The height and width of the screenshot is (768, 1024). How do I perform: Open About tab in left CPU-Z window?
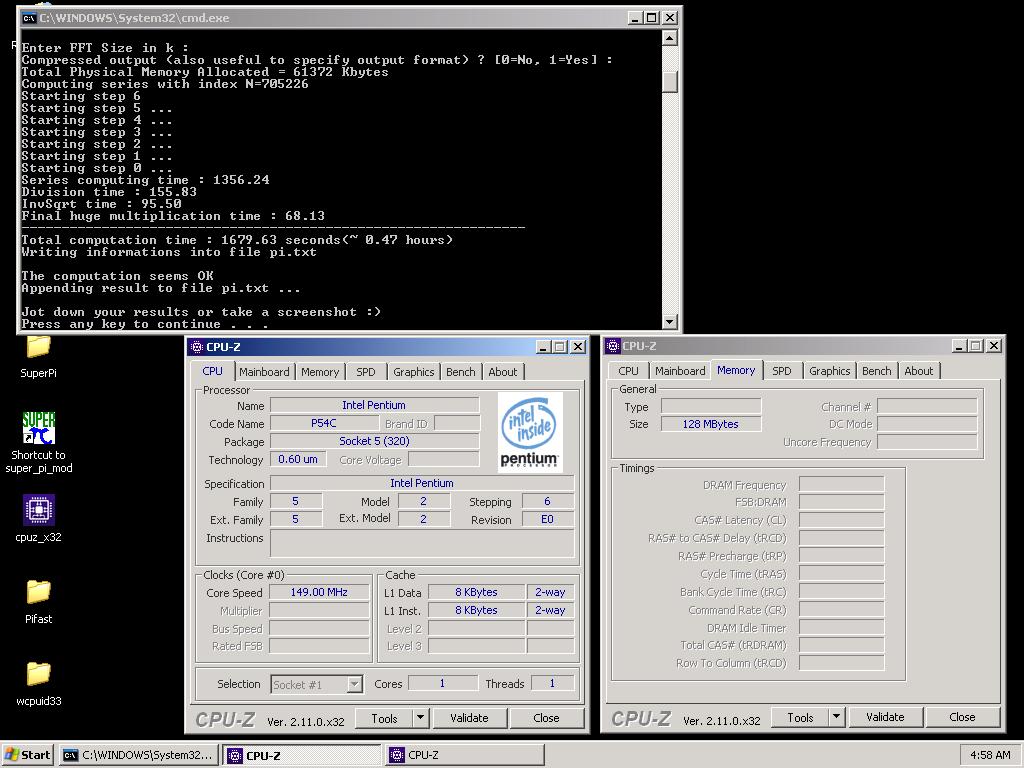coord(502,372)
